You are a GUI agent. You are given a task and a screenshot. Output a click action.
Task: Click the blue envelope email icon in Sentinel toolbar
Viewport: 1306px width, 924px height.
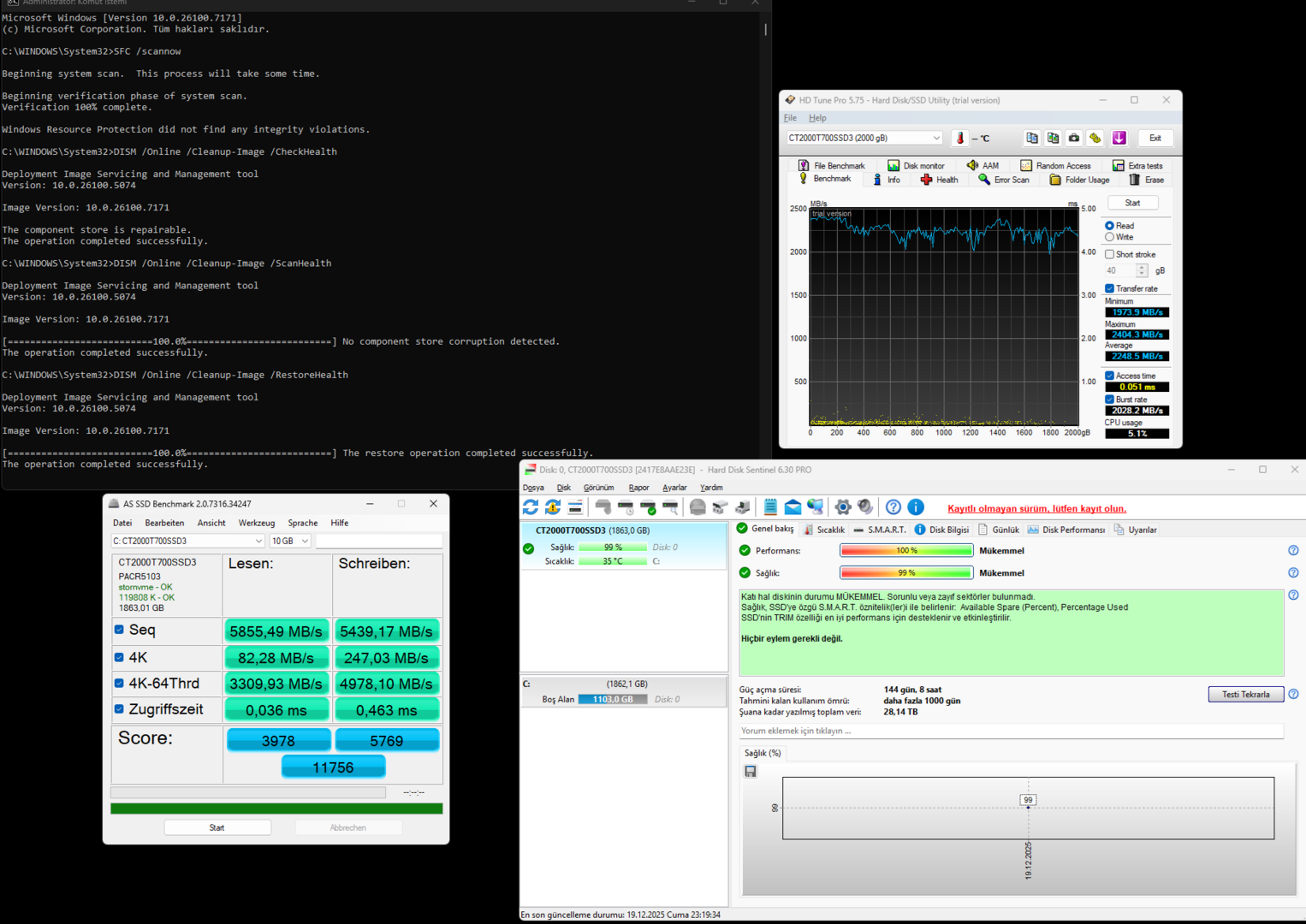793,507
